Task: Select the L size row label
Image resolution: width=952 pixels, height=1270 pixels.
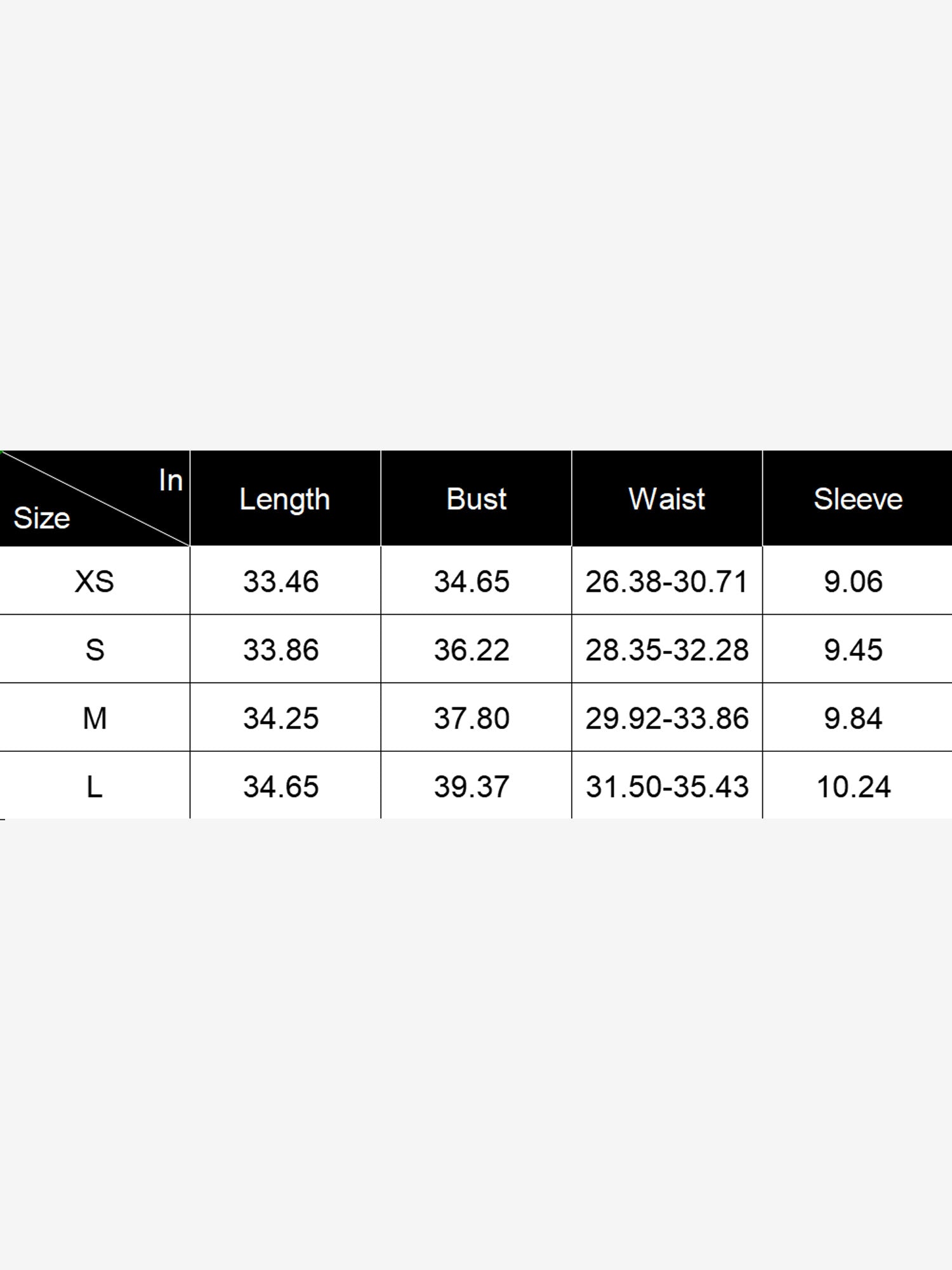Action: coord(95,787)
